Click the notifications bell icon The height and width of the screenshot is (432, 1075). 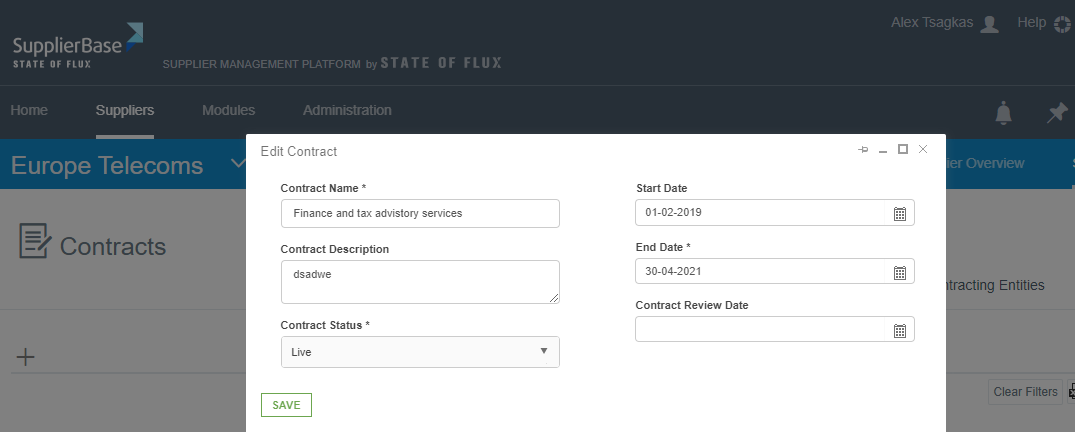pyautogui.click(x=1003, y=113)
